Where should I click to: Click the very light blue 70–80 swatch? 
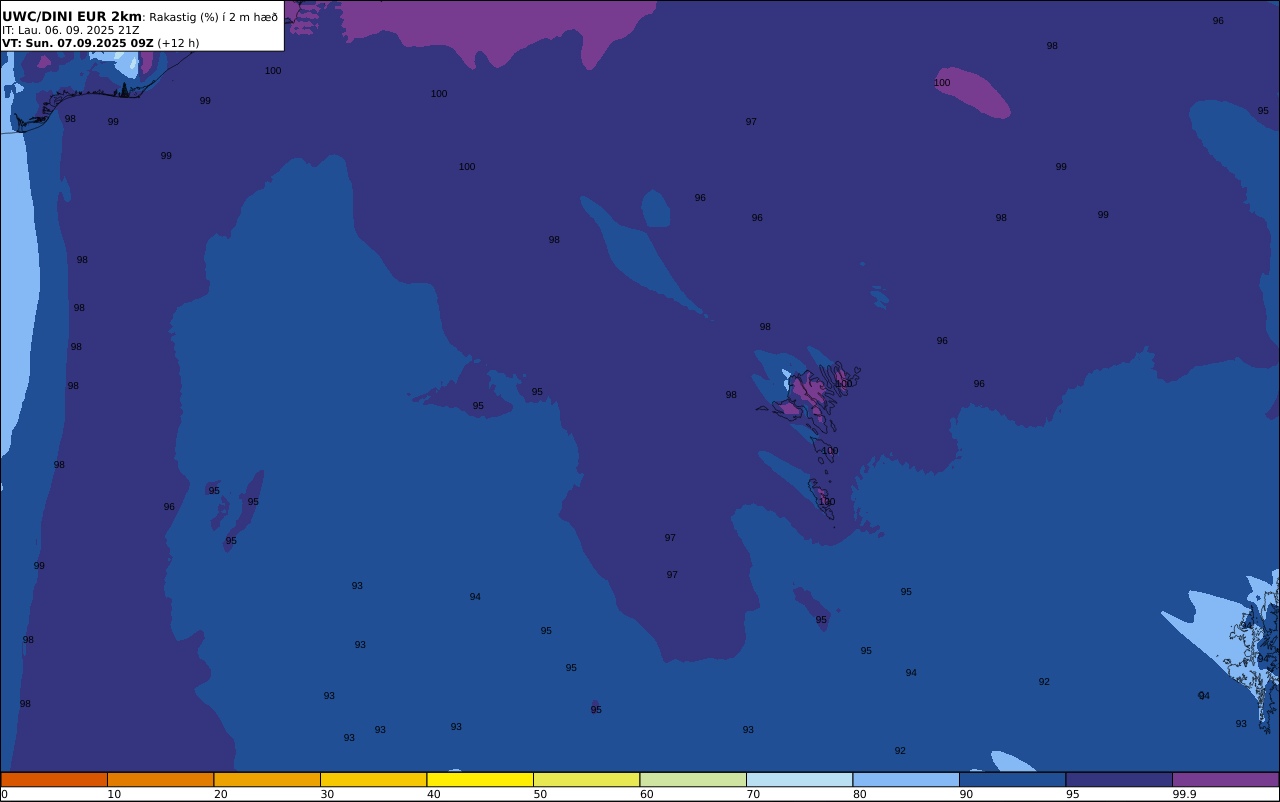tap(799, 779)
